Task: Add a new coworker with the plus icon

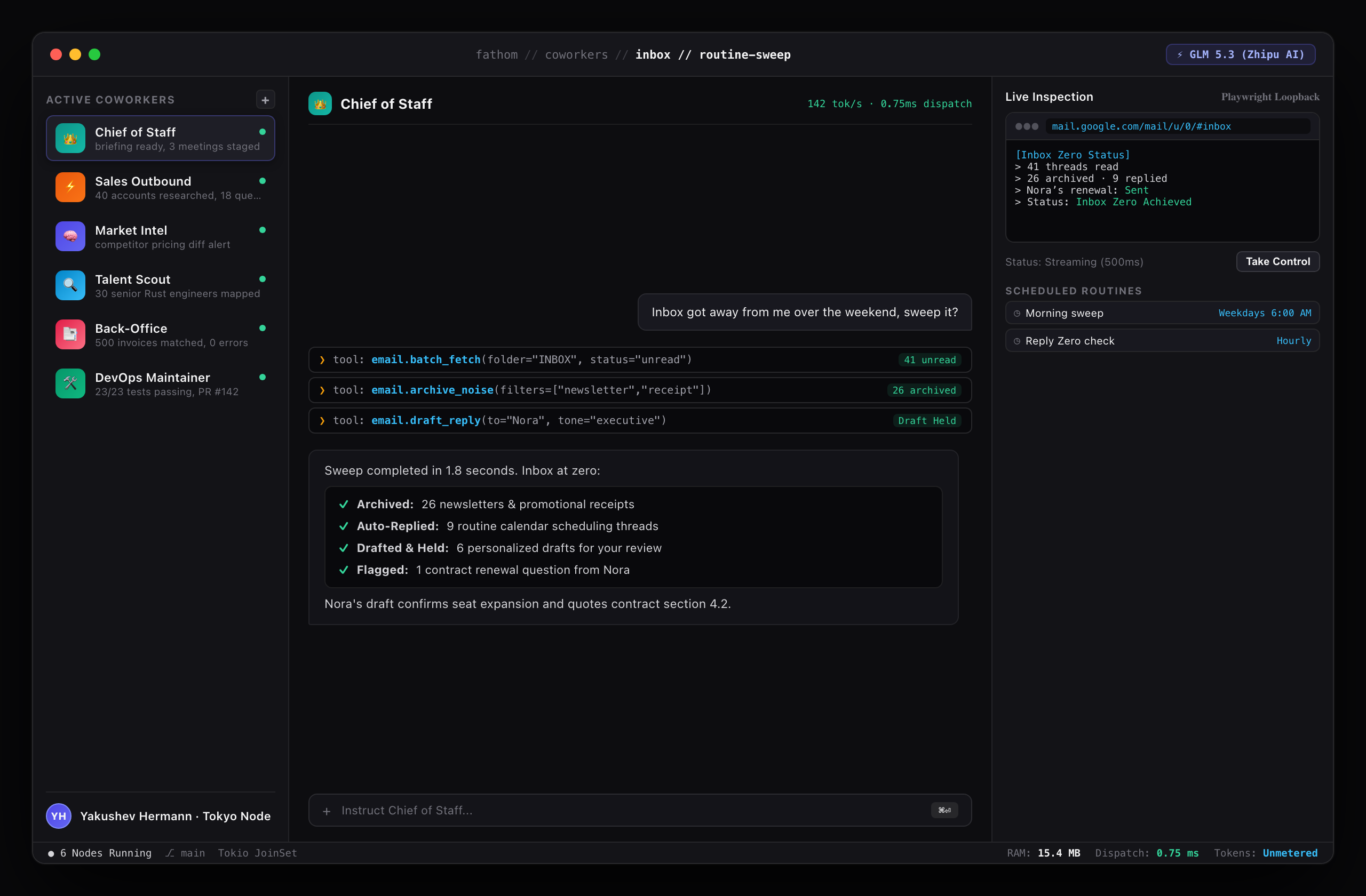Action: [x=265, y=100]
